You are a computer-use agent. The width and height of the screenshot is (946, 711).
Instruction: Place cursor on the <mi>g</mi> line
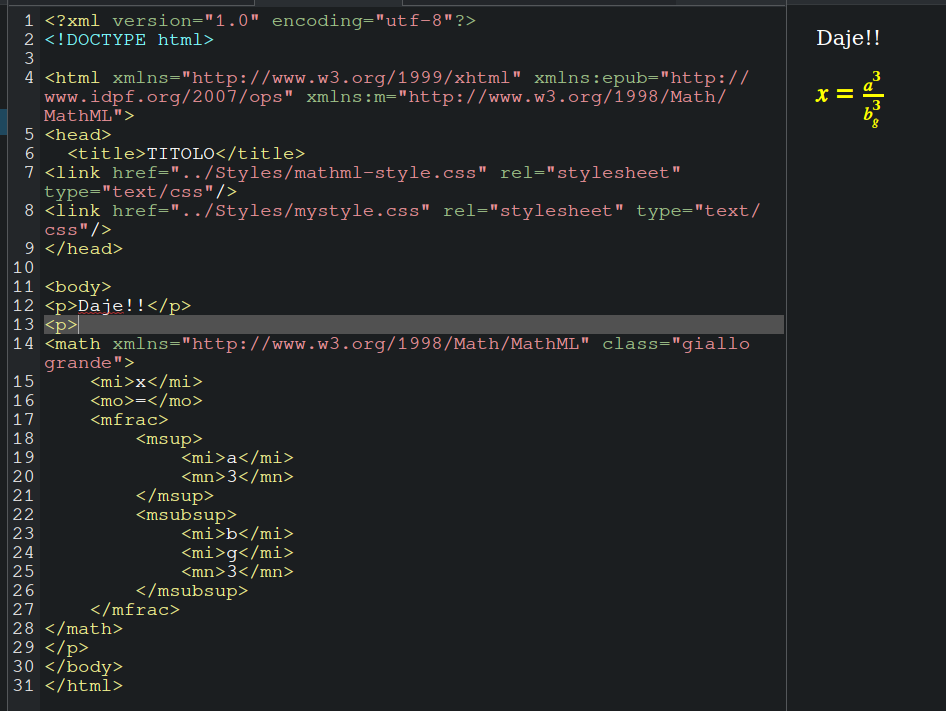(237, 553)
